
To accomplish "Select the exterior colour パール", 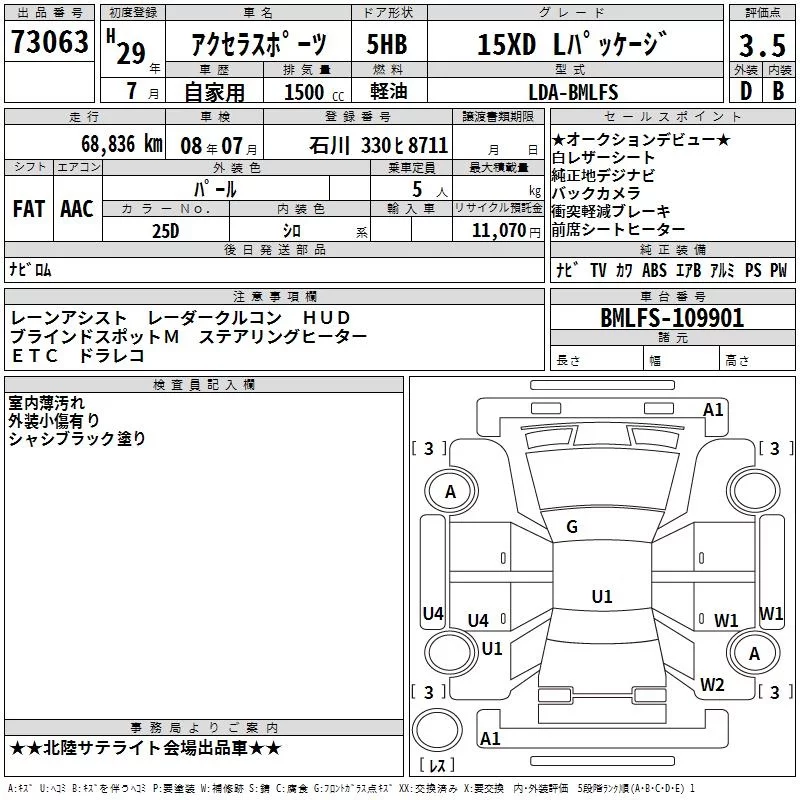I will point(215,189).
